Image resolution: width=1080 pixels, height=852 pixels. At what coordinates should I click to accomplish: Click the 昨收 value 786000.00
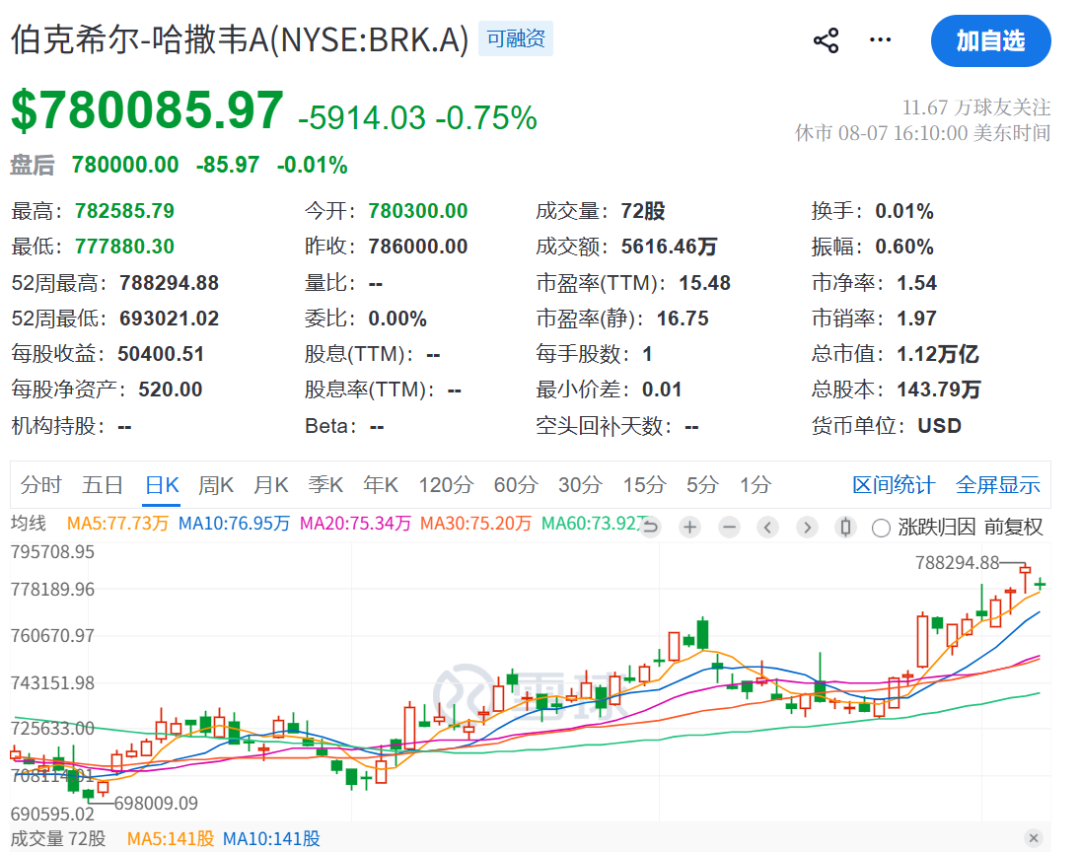coord(418,246)
